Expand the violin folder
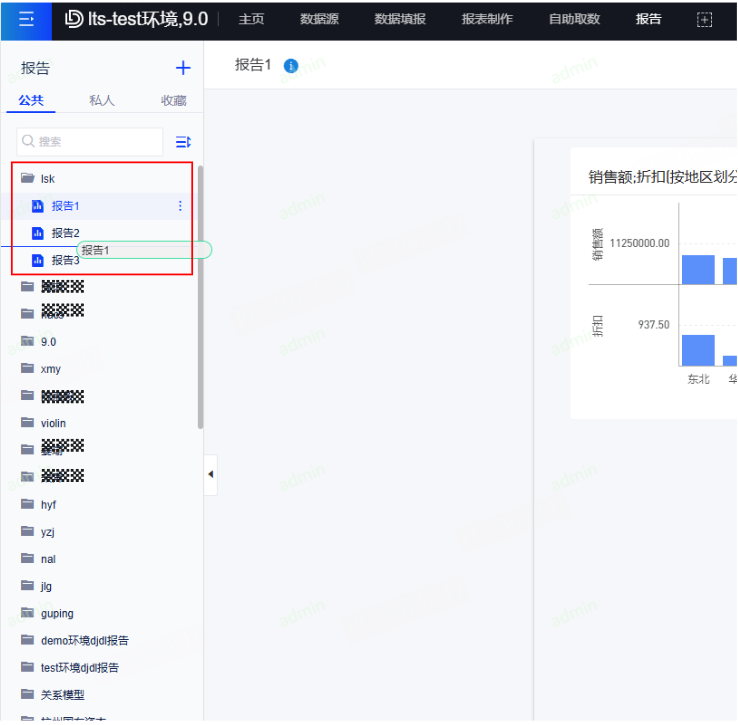The width and height of the screenshot is (738, 725). click(28, 423)
